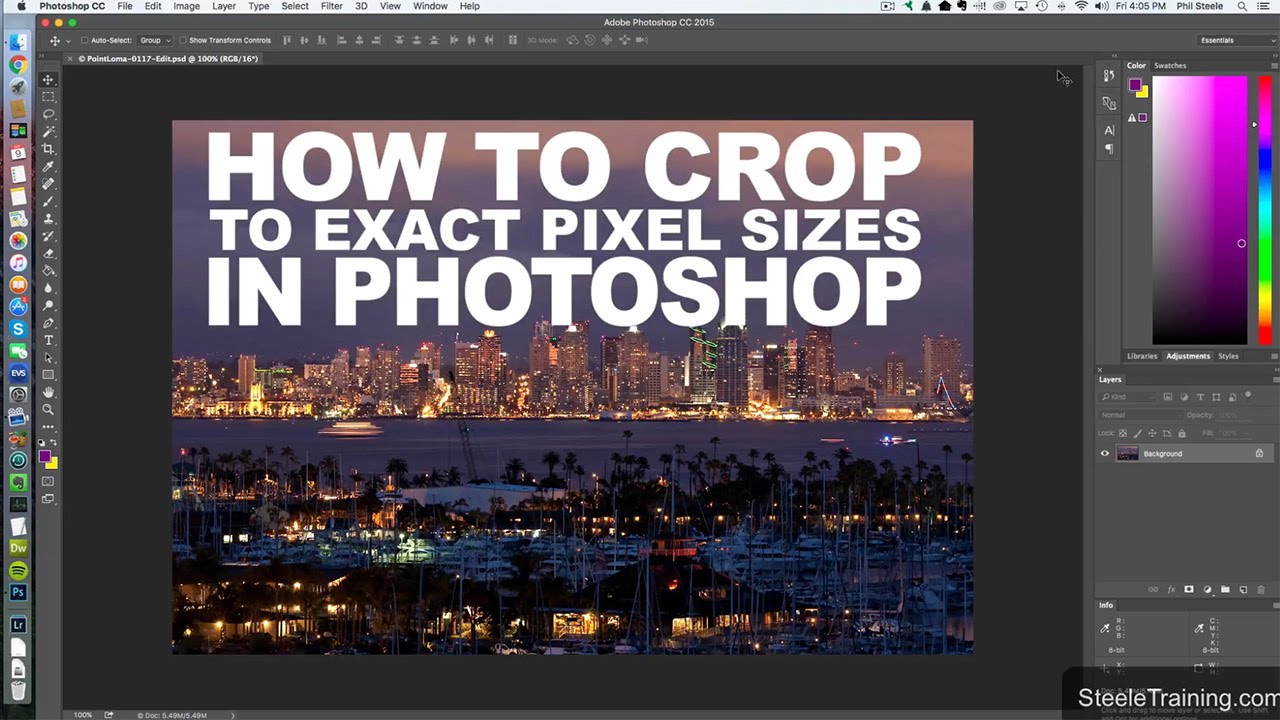Click Add layer mask icon in Layers
1280x720 pixels.
coord(1189,590)
